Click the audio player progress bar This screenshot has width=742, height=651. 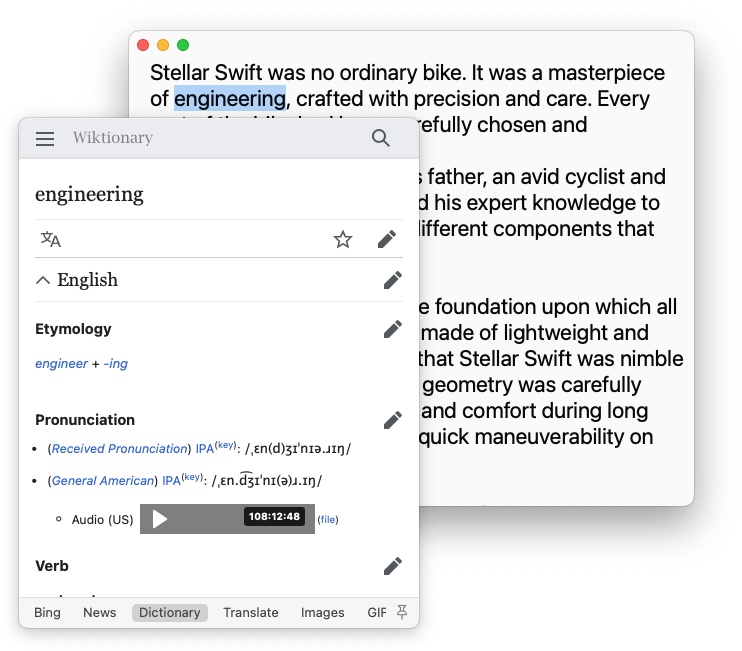coord(210,519)
